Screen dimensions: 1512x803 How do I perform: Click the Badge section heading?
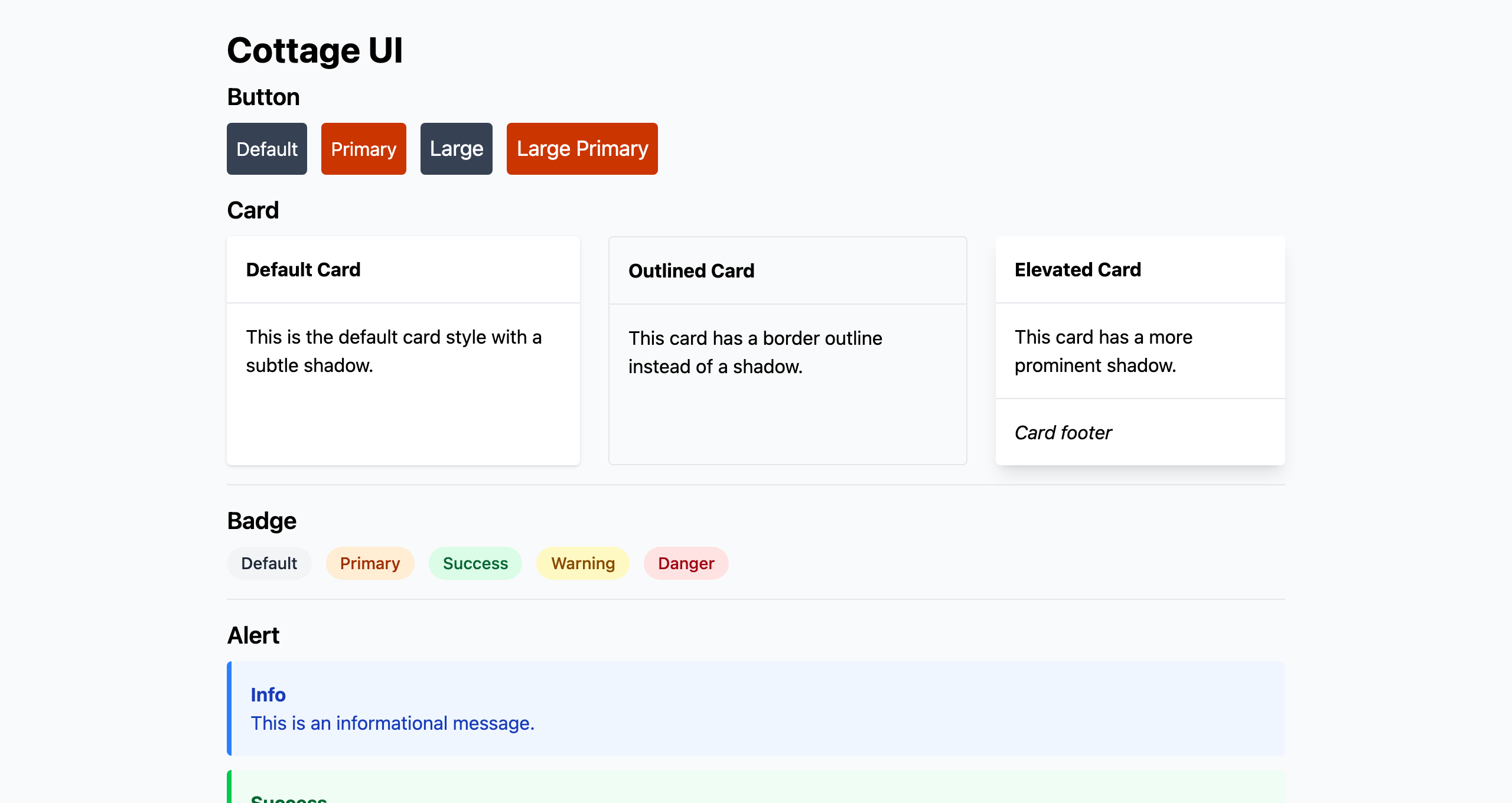[262, 520]
